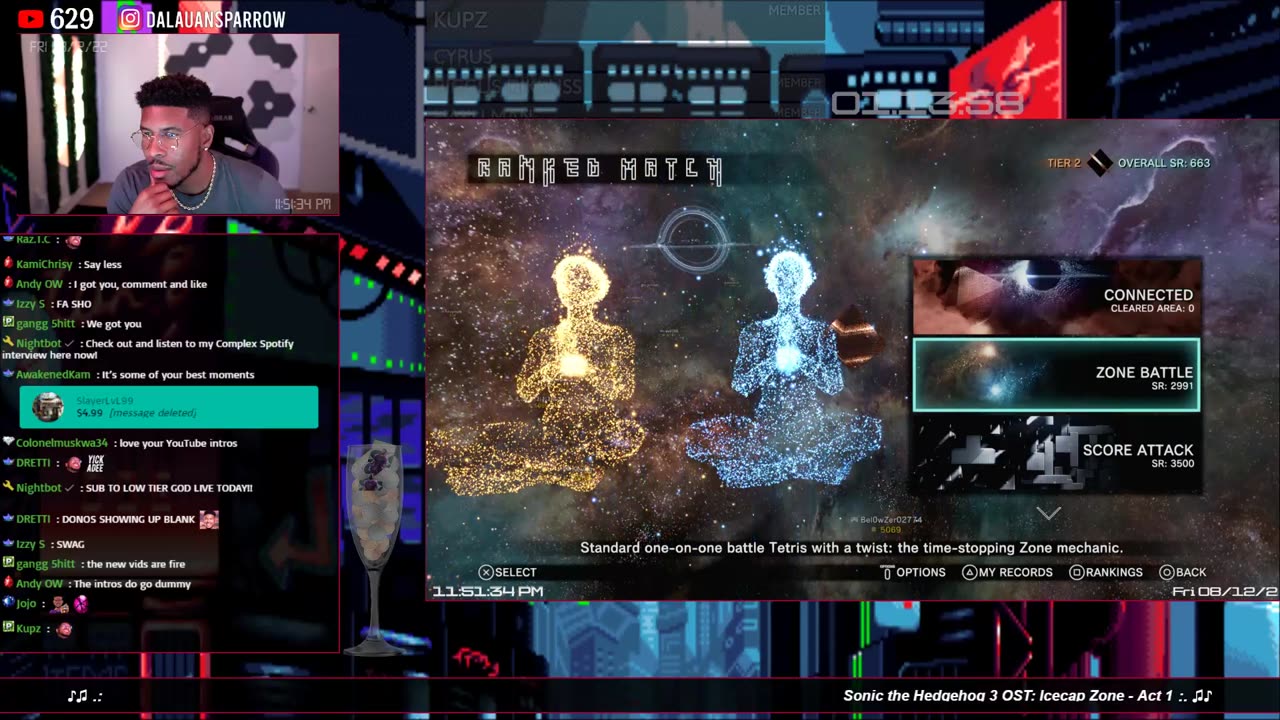
Task: Click the diamond badge next to Colonelmuskwa34
Action: pyautogui.click(x=8, y=442)
